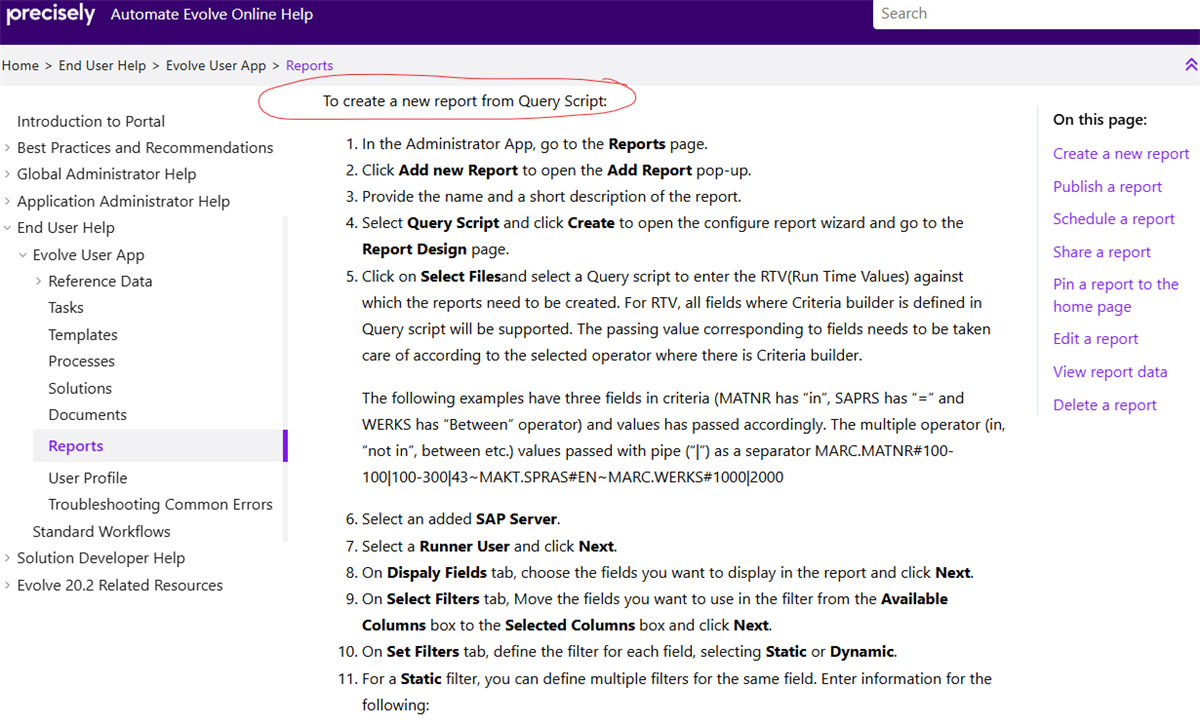
Task: Click the 'Automate Evolve Online Help' title
Action: click(x=212, y=14)
